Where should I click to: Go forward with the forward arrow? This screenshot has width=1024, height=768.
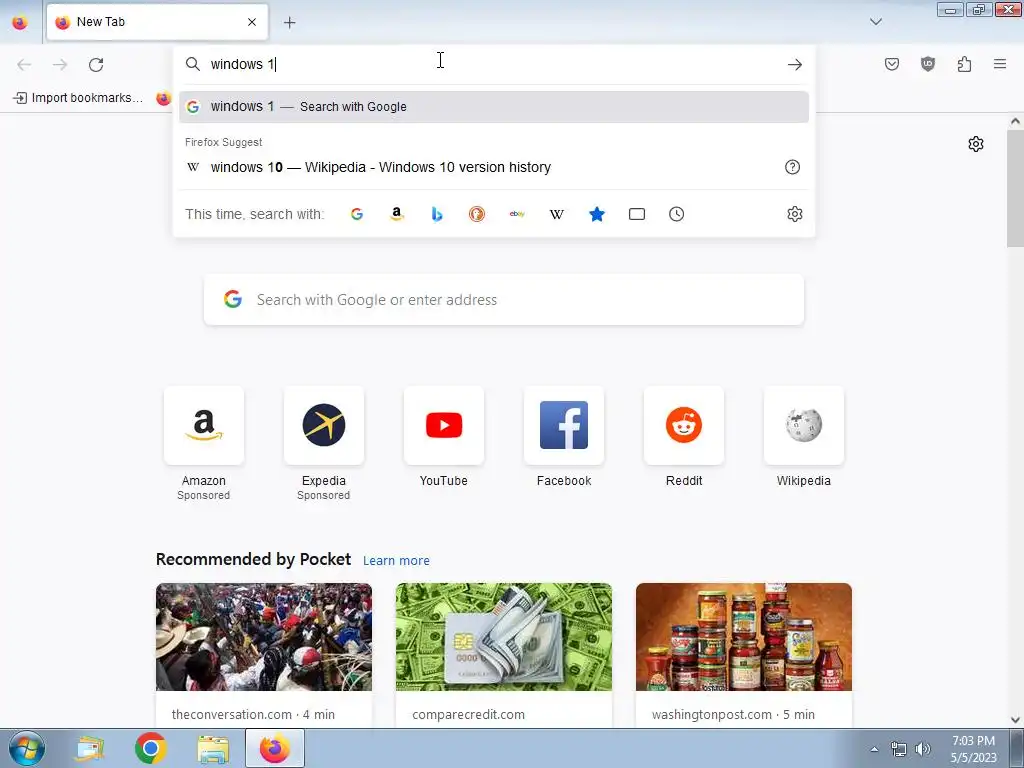(60, 65)
